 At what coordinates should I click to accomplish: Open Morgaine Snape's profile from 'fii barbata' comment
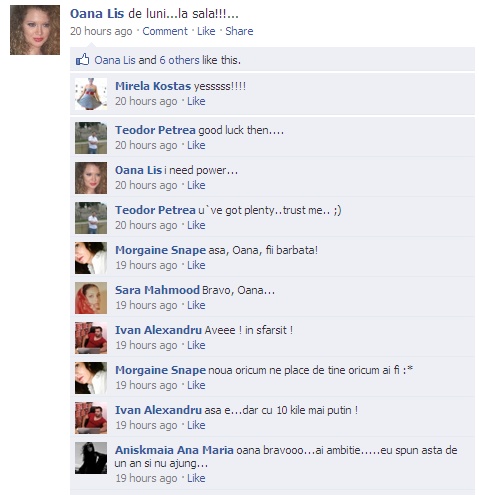pos(160,250)
